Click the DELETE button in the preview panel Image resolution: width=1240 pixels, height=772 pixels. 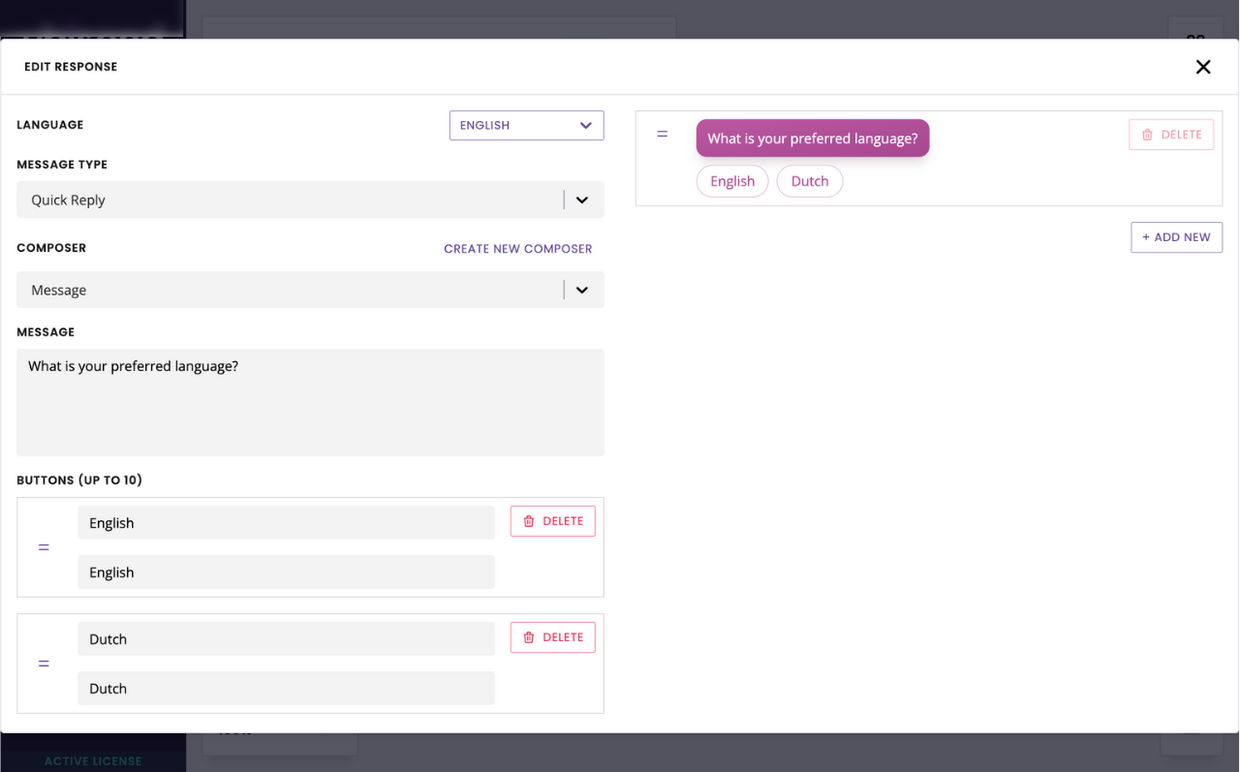pyautogui.click(x=1171, y=134)
